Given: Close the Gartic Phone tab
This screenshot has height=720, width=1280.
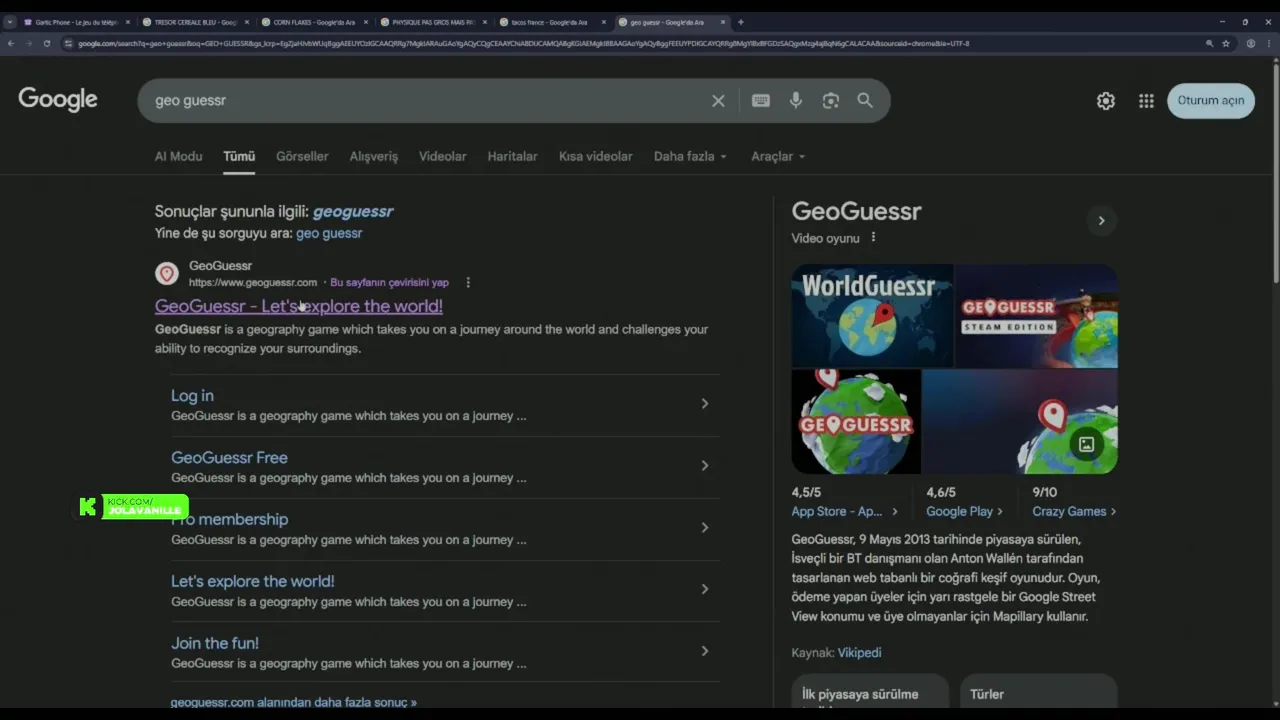Looking at the screenshot, I should pos(127,22).
